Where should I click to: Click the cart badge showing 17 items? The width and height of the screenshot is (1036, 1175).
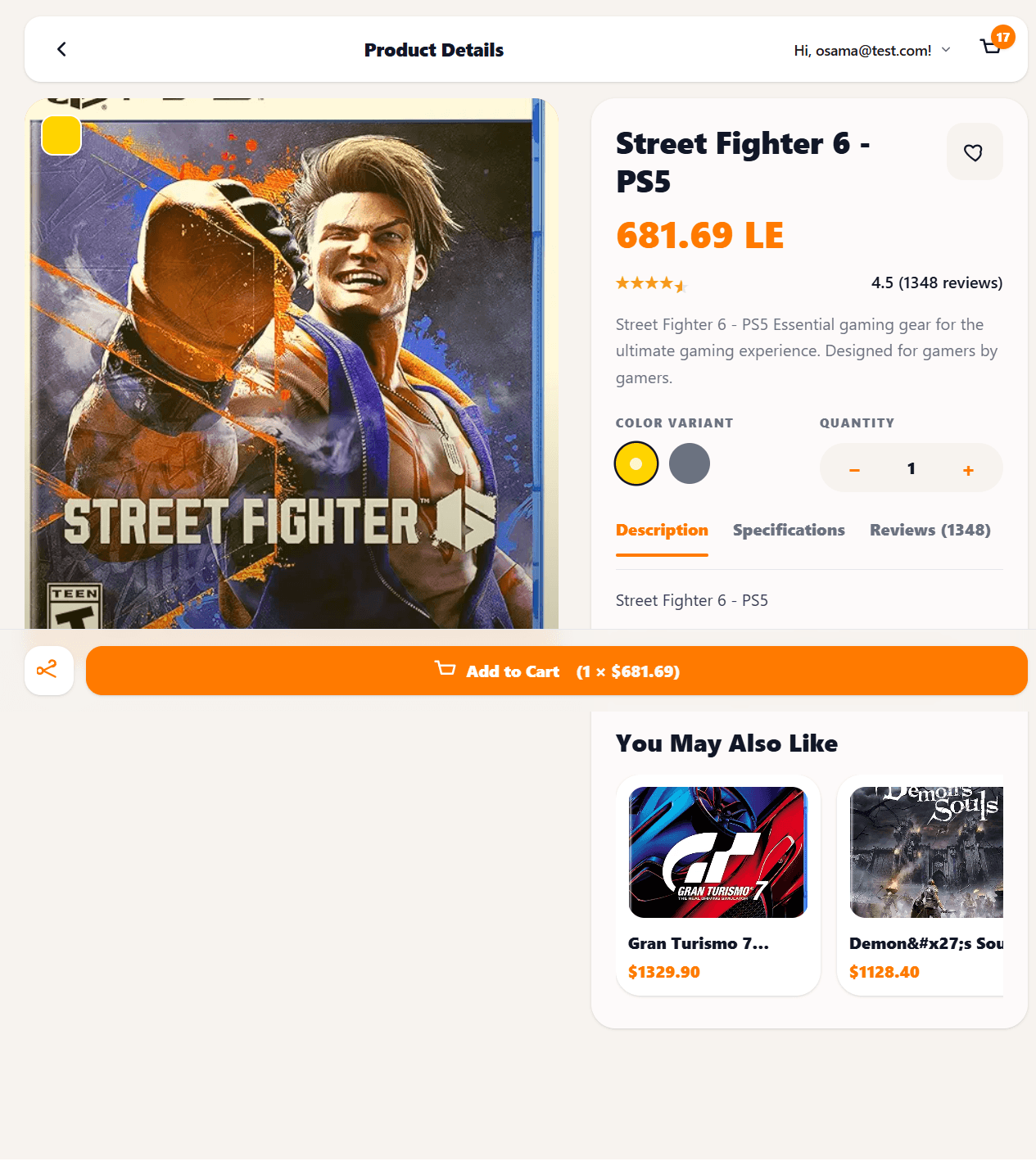coord(1003,37)
